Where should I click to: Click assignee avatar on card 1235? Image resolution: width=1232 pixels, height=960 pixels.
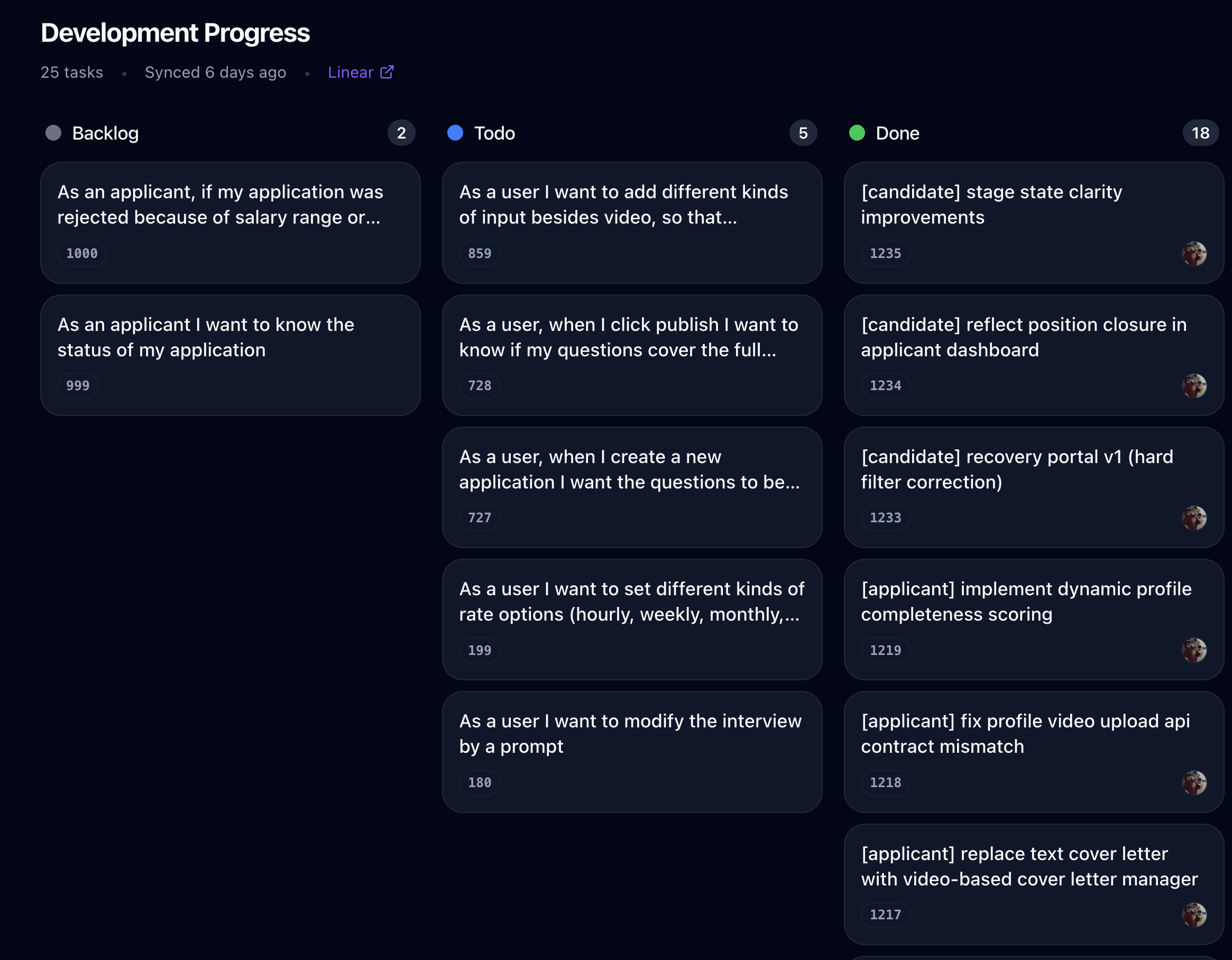[1194, 254]
